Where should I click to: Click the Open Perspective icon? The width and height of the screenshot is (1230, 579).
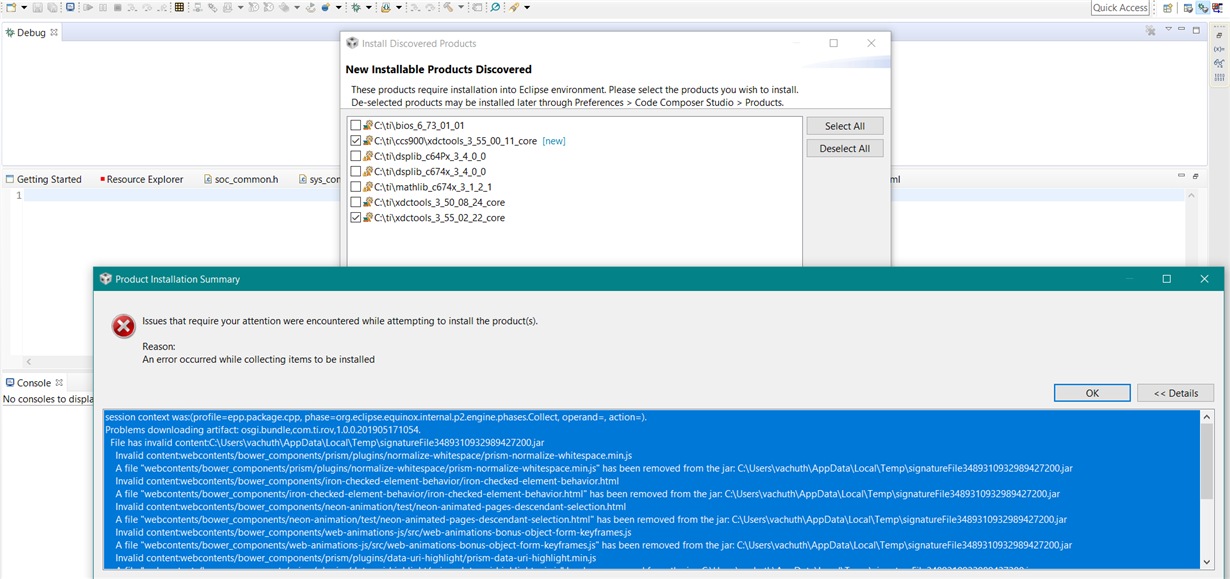[1167, 8]
